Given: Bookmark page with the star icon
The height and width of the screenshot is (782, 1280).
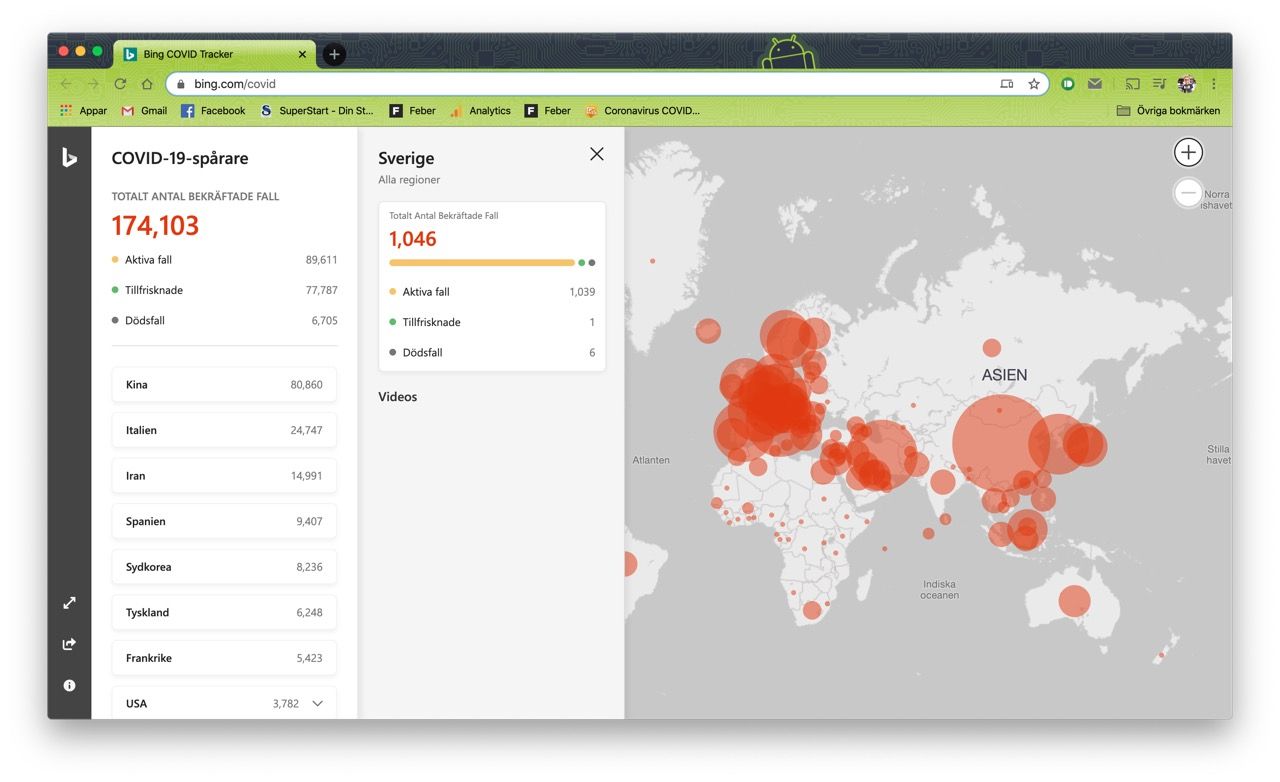Looking at the screenshot, I should [1034, 84].
